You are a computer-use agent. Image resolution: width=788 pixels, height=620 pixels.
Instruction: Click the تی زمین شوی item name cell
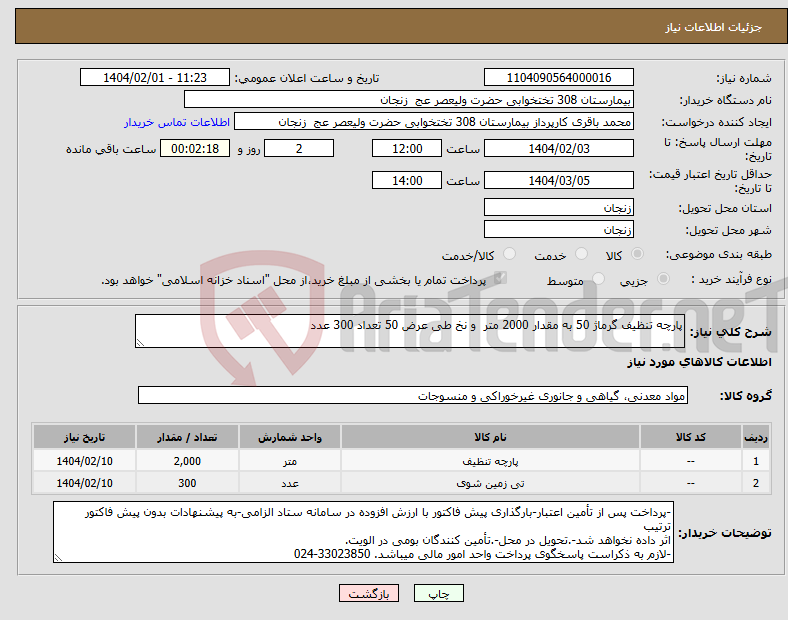[490, 483]
